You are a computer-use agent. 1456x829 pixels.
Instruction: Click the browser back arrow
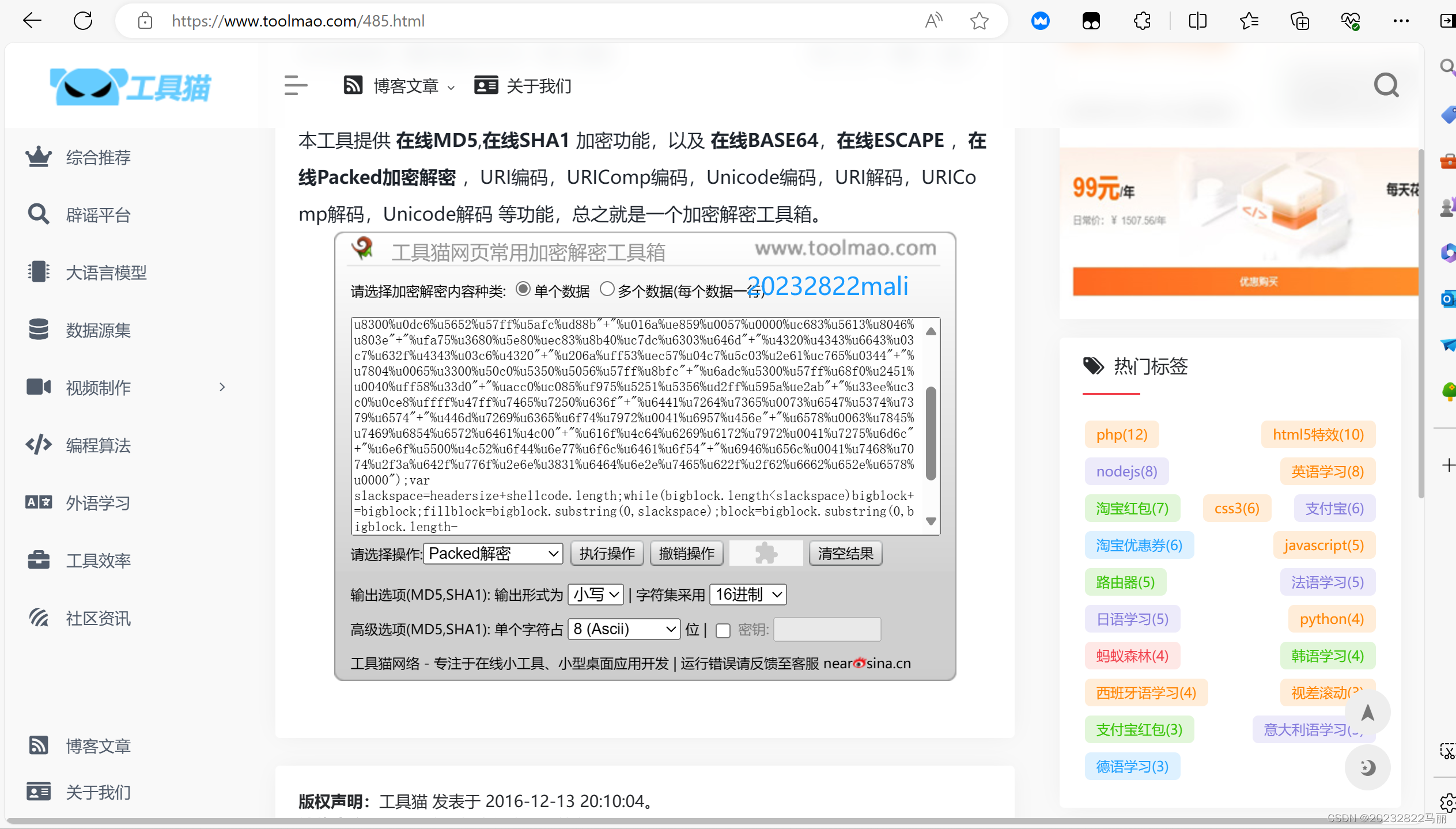[32, 21]
